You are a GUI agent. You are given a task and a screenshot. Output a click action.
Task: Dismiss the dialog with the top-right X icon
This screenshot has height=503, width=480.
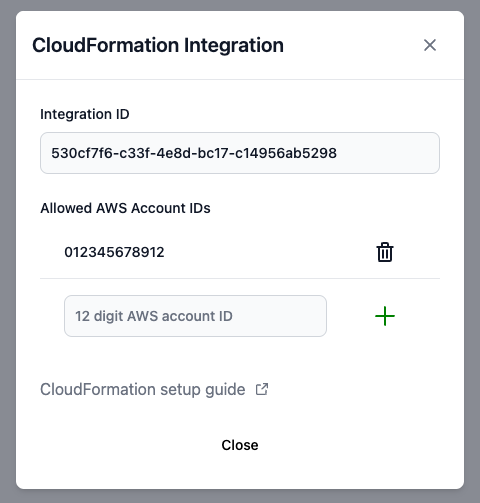430,45
